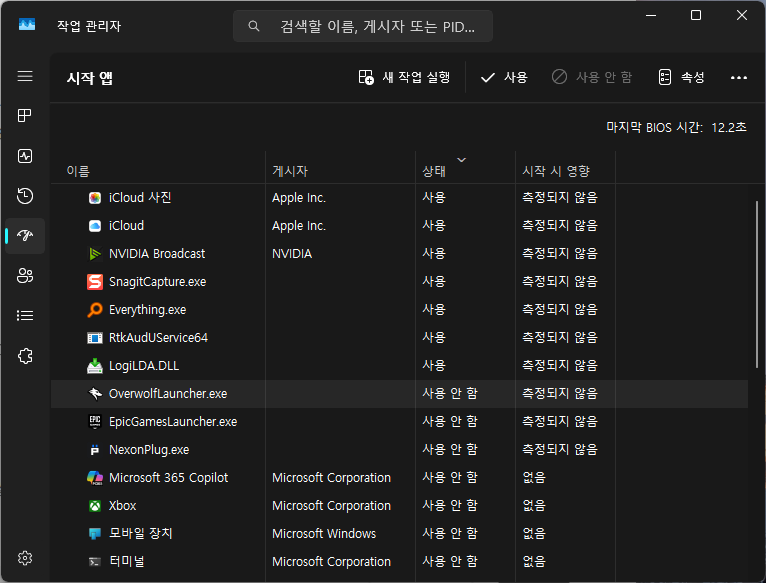Go to the Processes page icon
766x583 pixels.
[24, 116]
